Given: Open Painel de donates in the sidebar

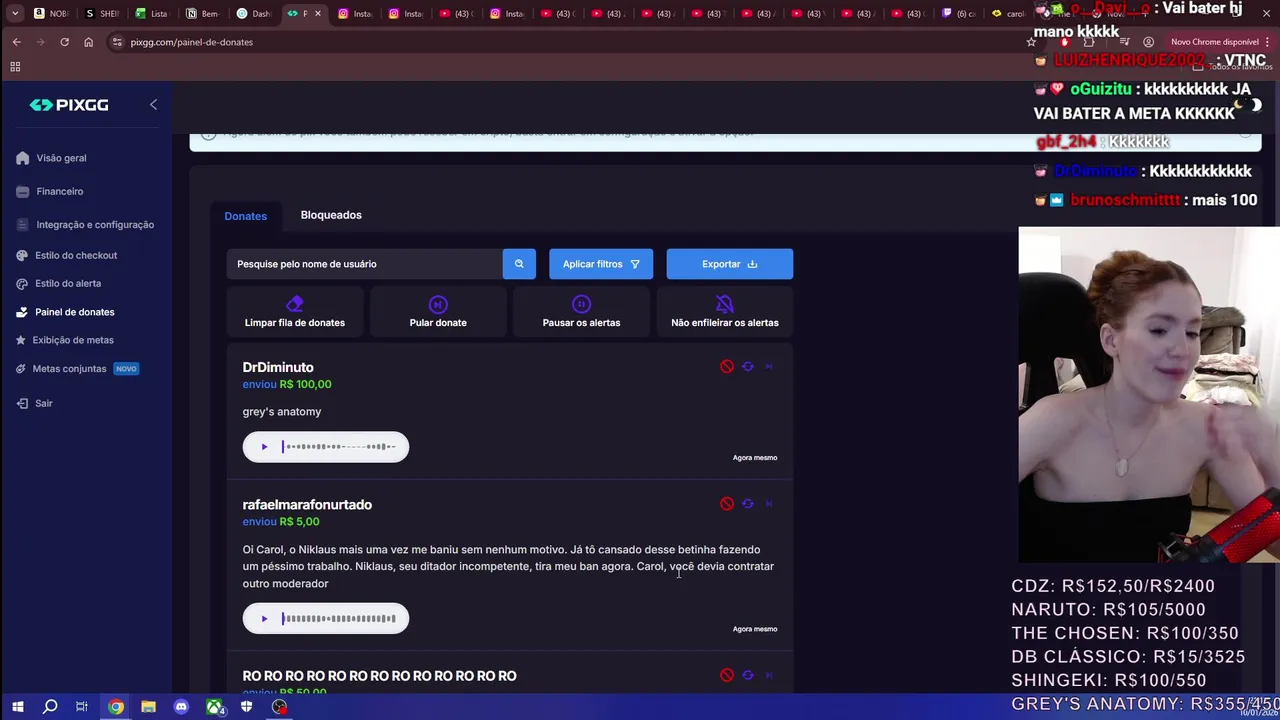Looking at the screenshot, I should click(65, 312).
